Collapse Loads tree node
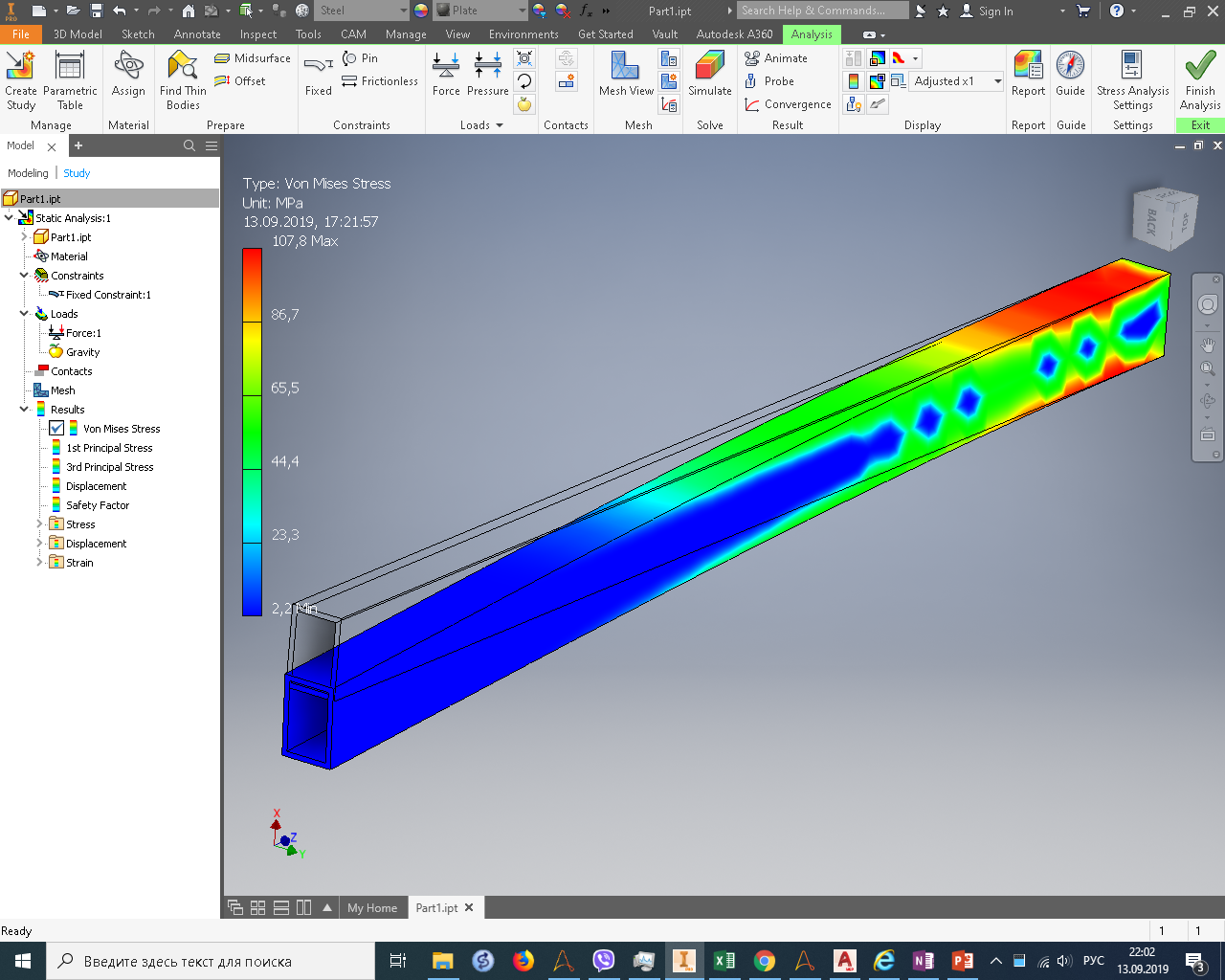Screen dimensions: 1225x980 [24, 314]
